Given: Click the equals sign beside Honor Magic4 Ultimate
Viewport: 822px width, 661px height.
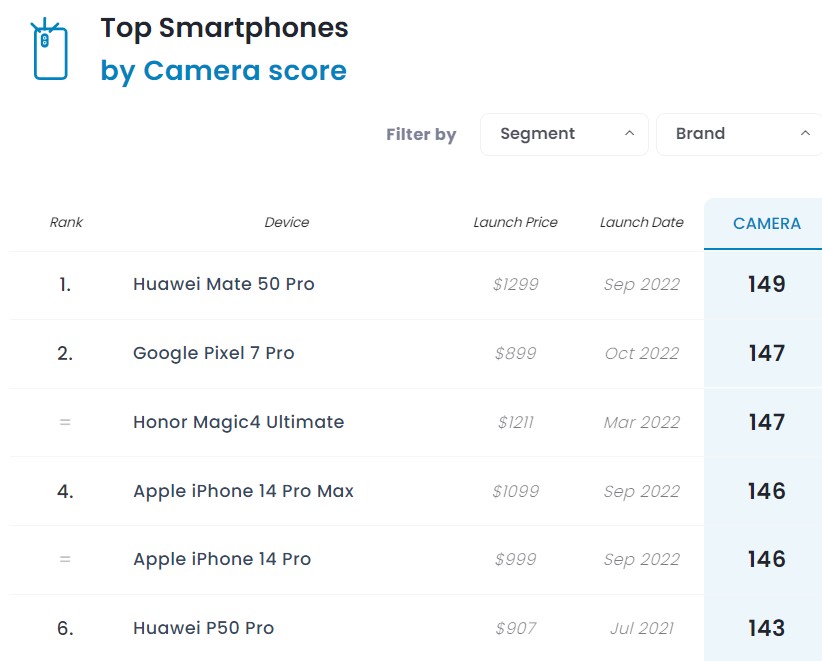Looking at the screenshot, I should [x=65, y=422].
